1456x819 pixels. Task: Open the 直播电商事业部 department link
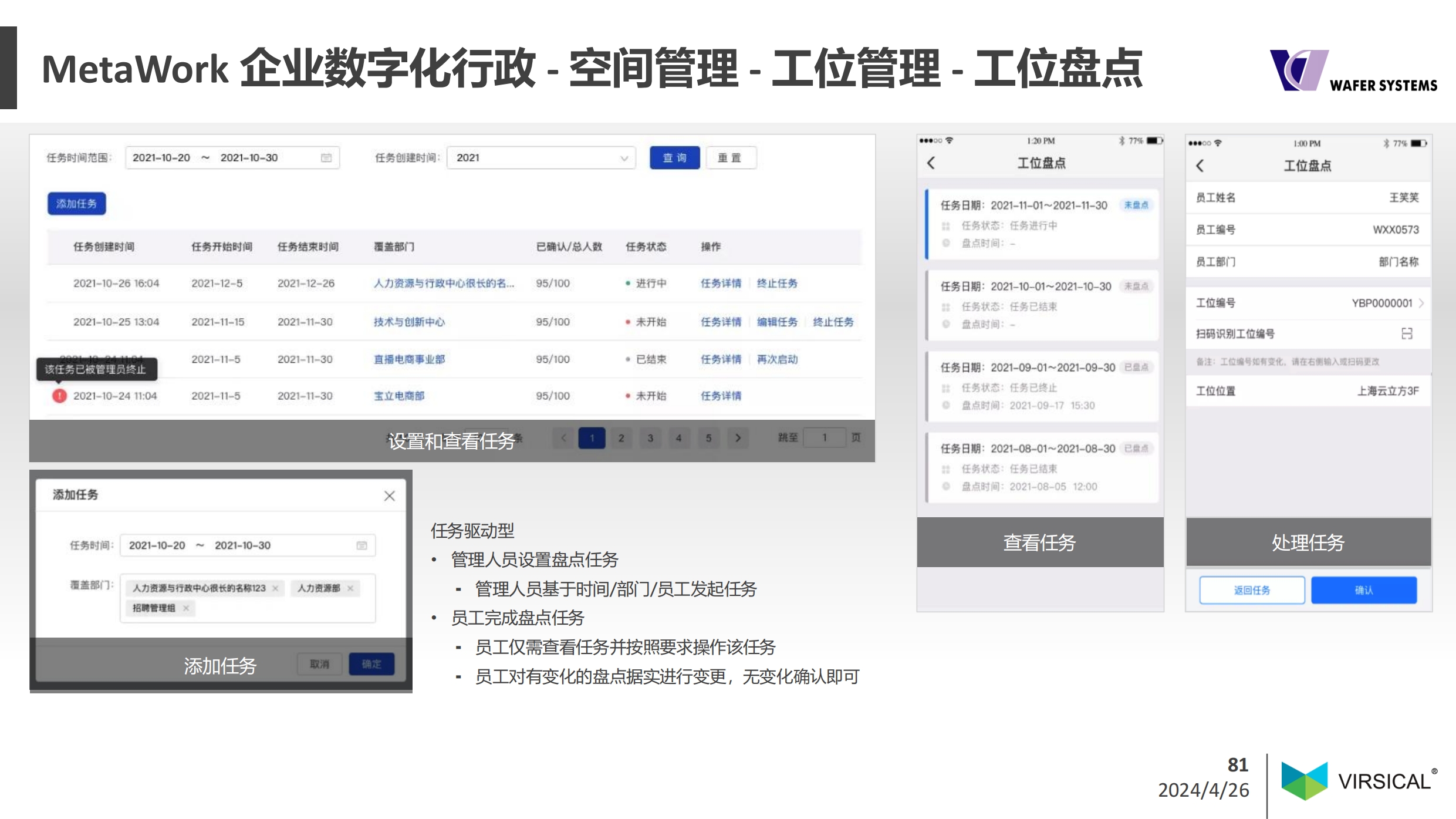pyautogui.click(x=409, y=359)
